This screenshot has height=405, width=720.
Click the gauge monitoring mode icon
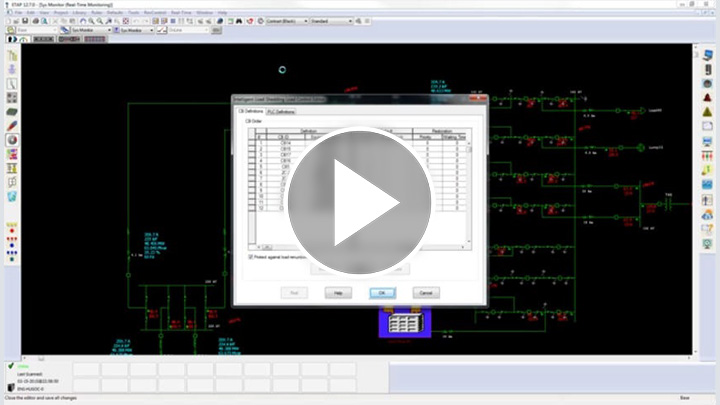click(x=23, y=39)
